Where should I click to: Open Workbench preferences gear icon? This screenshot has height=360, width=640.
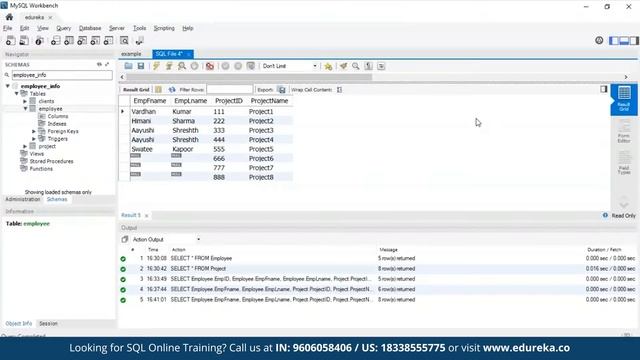(x=599, y=40)
